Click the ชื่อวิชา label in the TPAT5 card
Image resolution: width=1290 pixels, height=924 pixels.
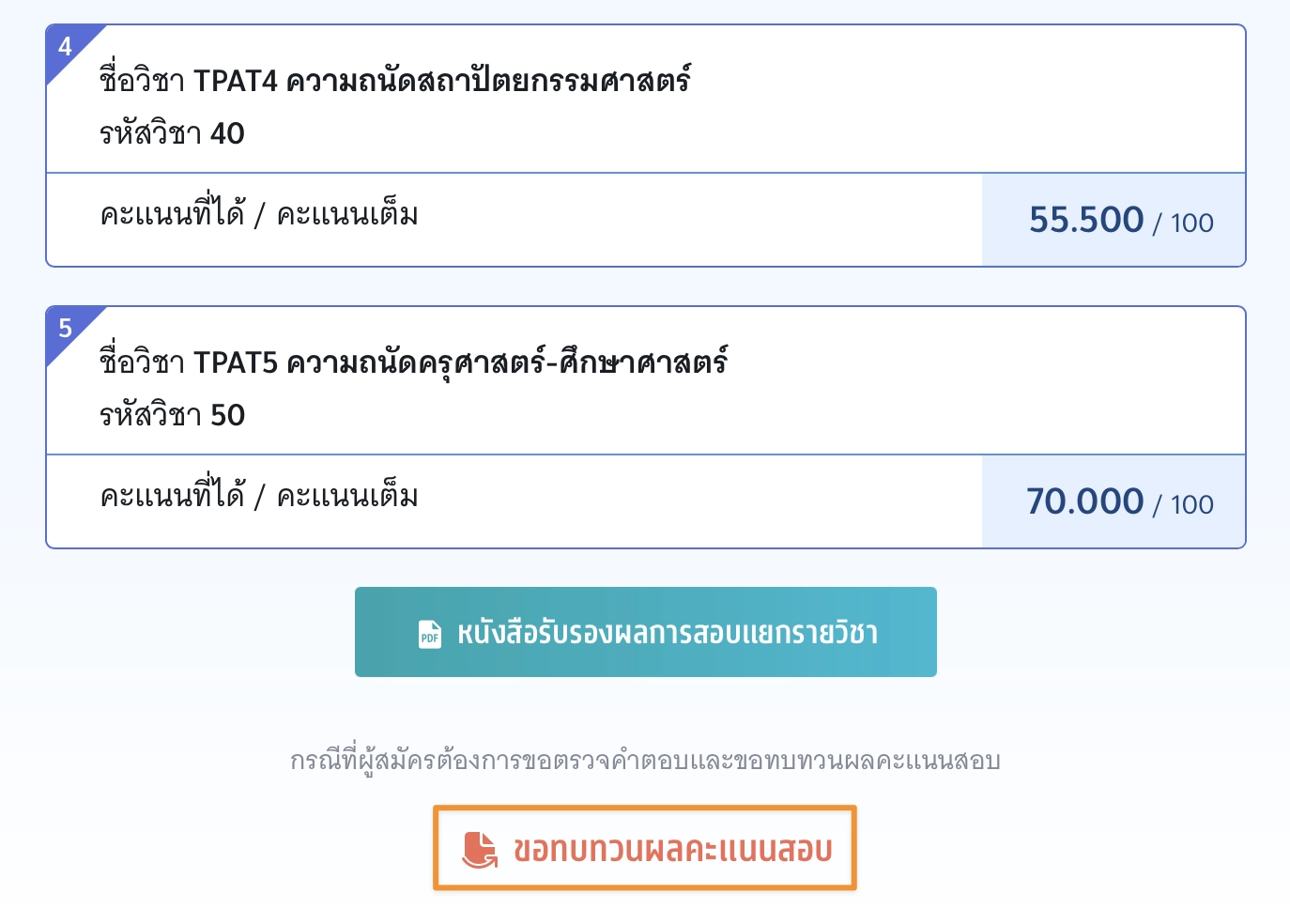point(142,362)
